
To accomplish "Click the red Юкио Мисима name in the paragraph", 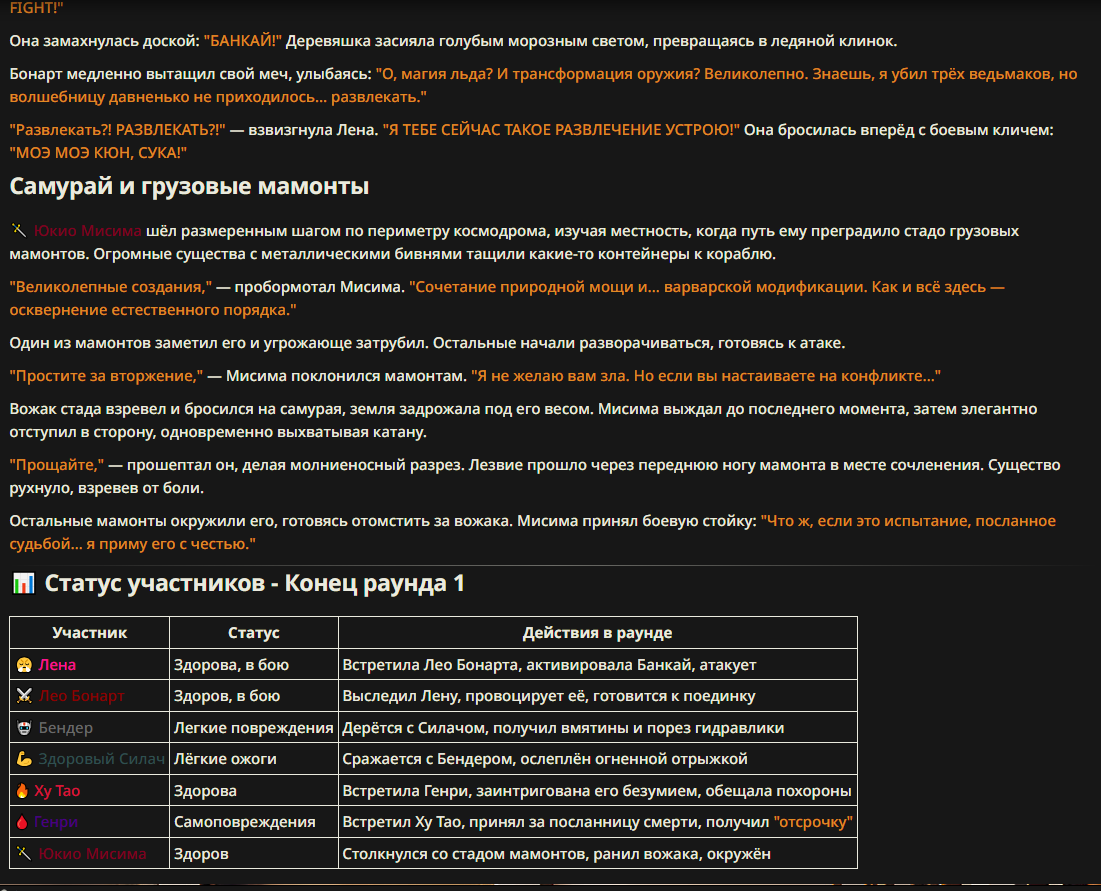I will click(88, 231).
